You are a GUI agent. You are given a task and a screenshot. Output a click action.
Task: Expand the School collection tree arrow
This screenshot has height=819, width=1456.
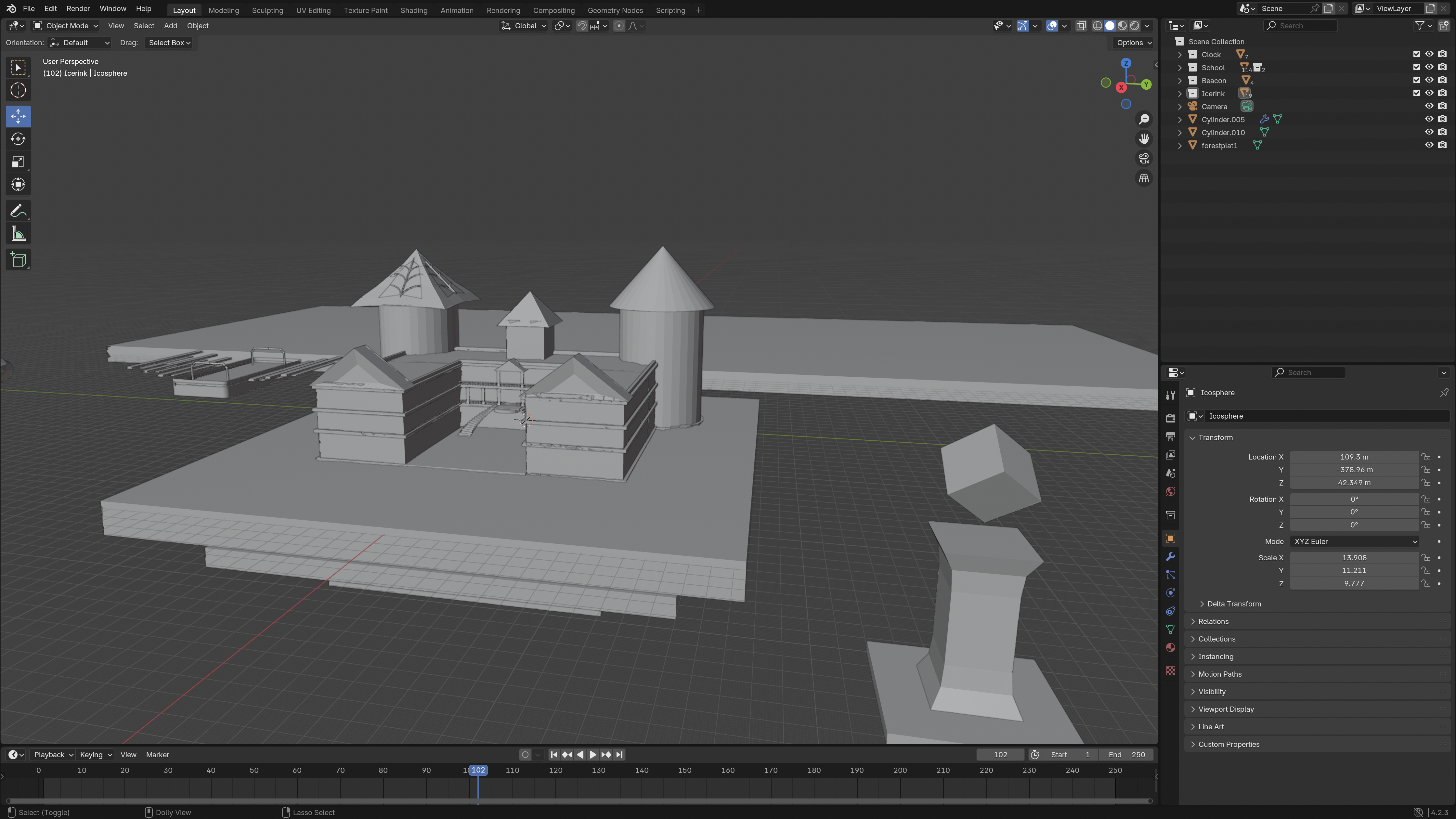click(1180, 68)
